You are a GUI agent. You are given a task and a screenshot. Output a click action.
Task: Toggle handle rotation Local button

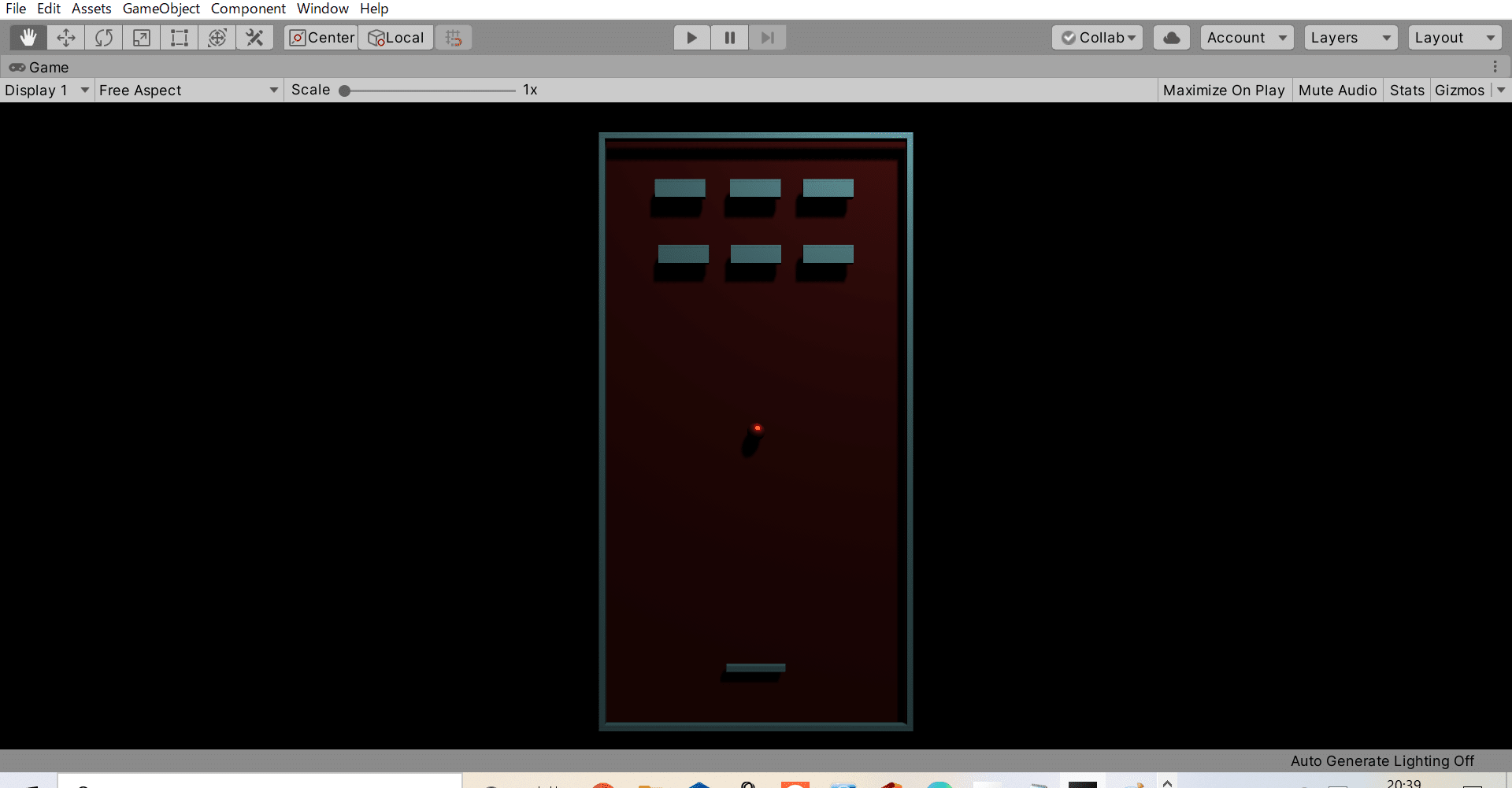396,38
